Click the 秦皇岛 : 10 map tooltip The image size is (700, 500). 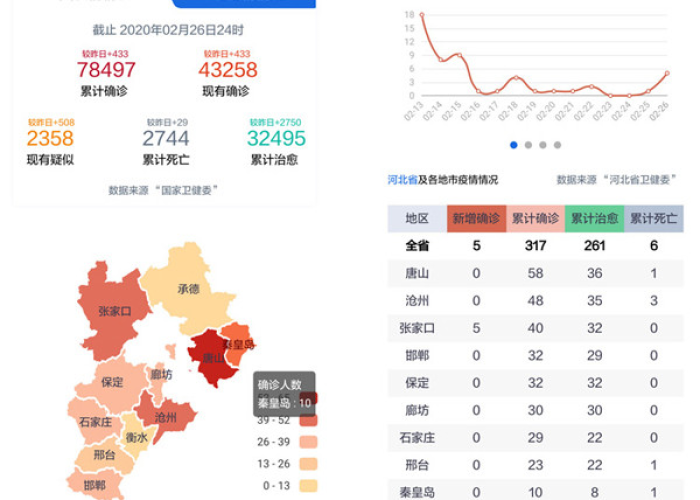point(284,394)
